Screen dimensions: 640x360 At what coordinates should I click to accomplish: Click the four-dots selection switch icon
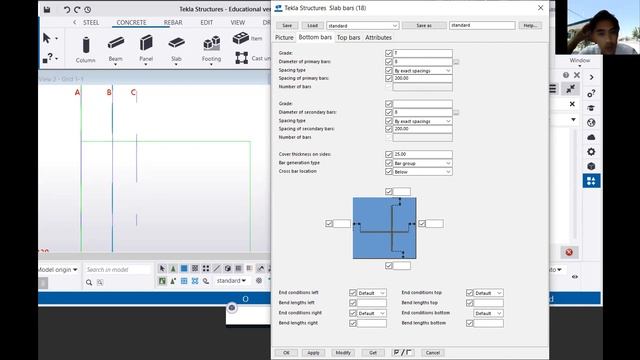[206, 268]
